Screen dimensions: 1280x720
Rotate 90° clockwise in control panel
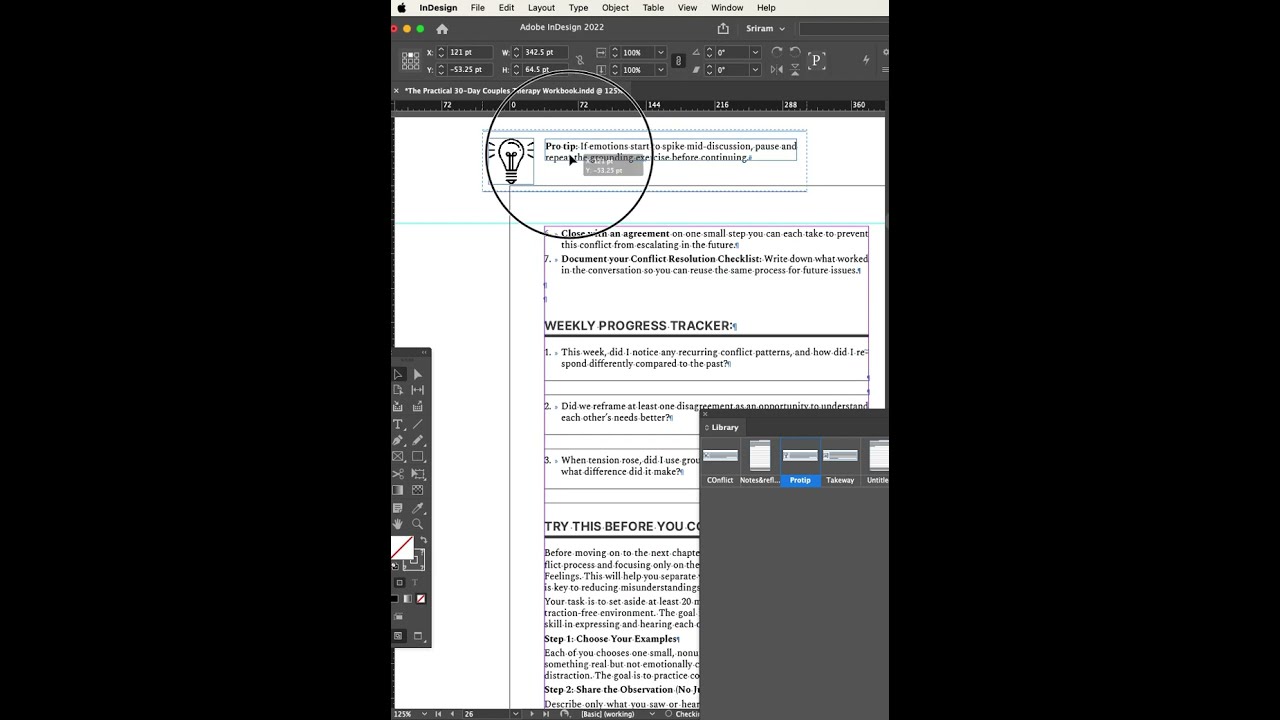point(777,52)
